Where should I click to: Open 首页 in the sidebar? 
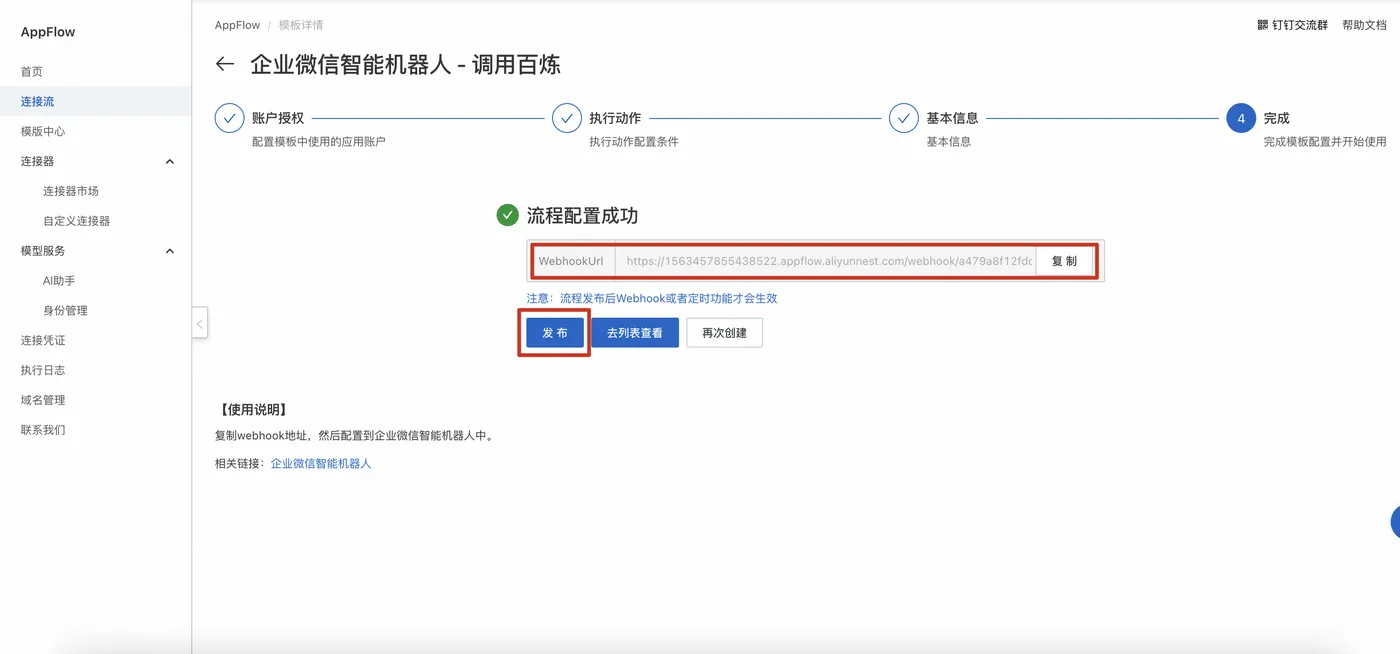(x=32, y=72)
